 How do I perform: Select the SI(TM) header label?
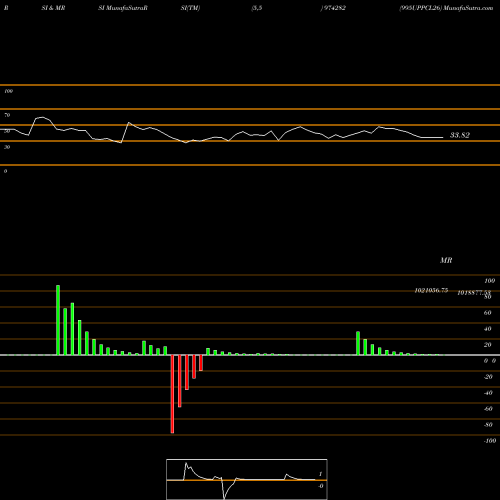point(190,8)
